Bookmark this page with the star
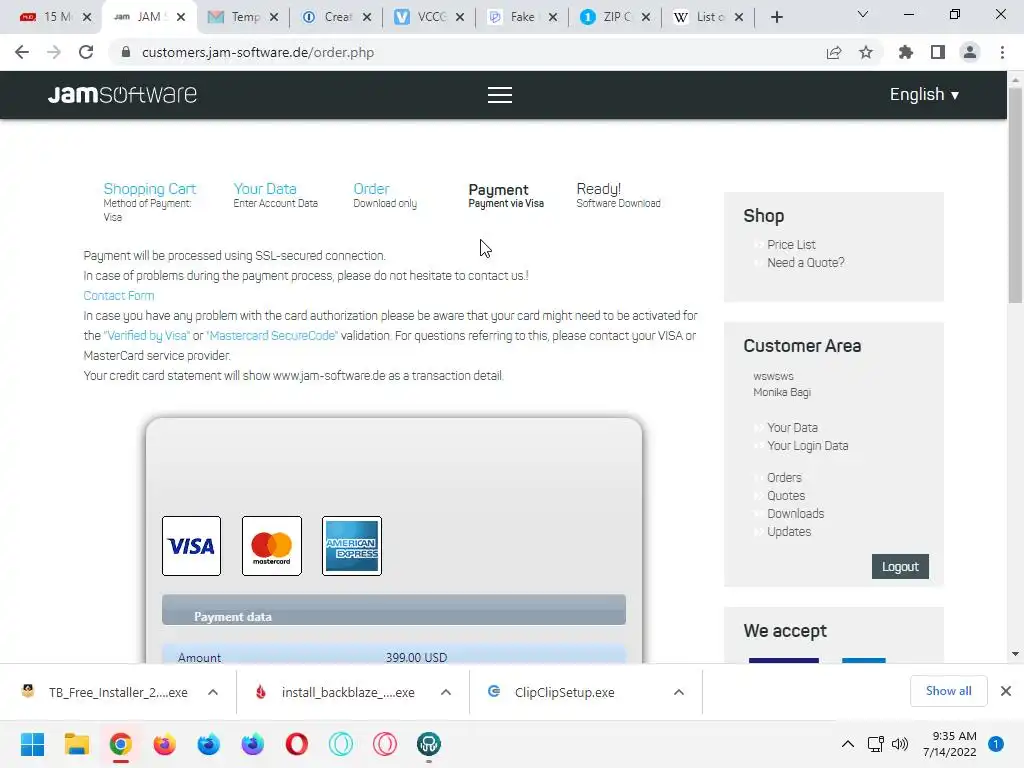Screen dimensions: 1024x768 pos(866,52)
